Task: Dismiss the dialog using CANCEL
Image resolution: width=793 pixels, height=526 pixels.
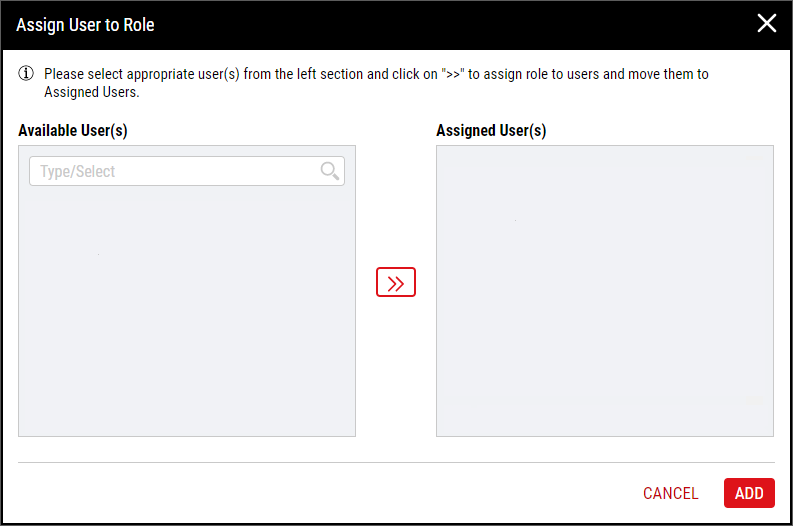Action: (671, 493)
